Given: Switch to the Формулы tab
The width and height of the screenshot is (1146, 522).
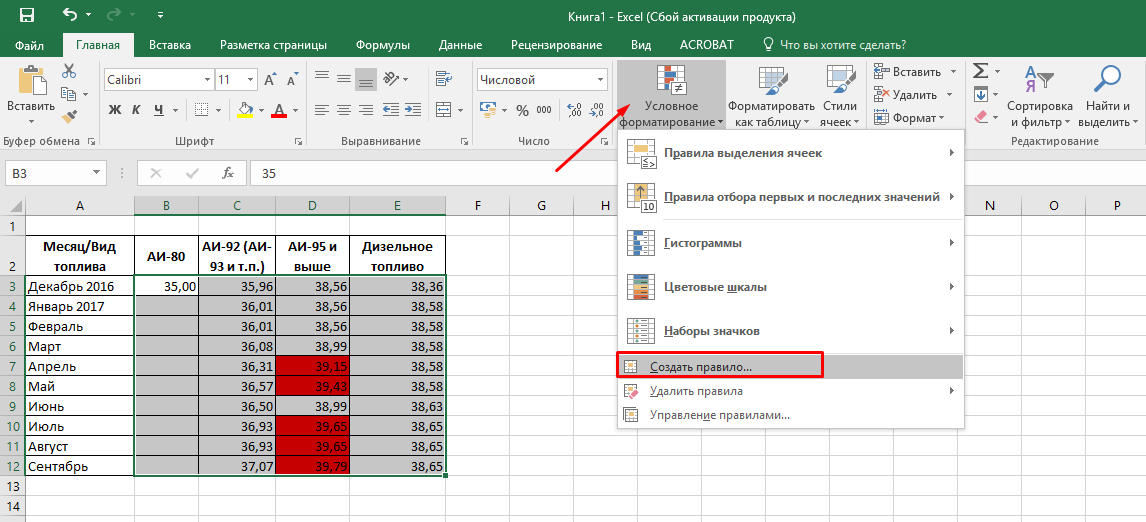Looking at the screenshot, I should click(382, 45).
